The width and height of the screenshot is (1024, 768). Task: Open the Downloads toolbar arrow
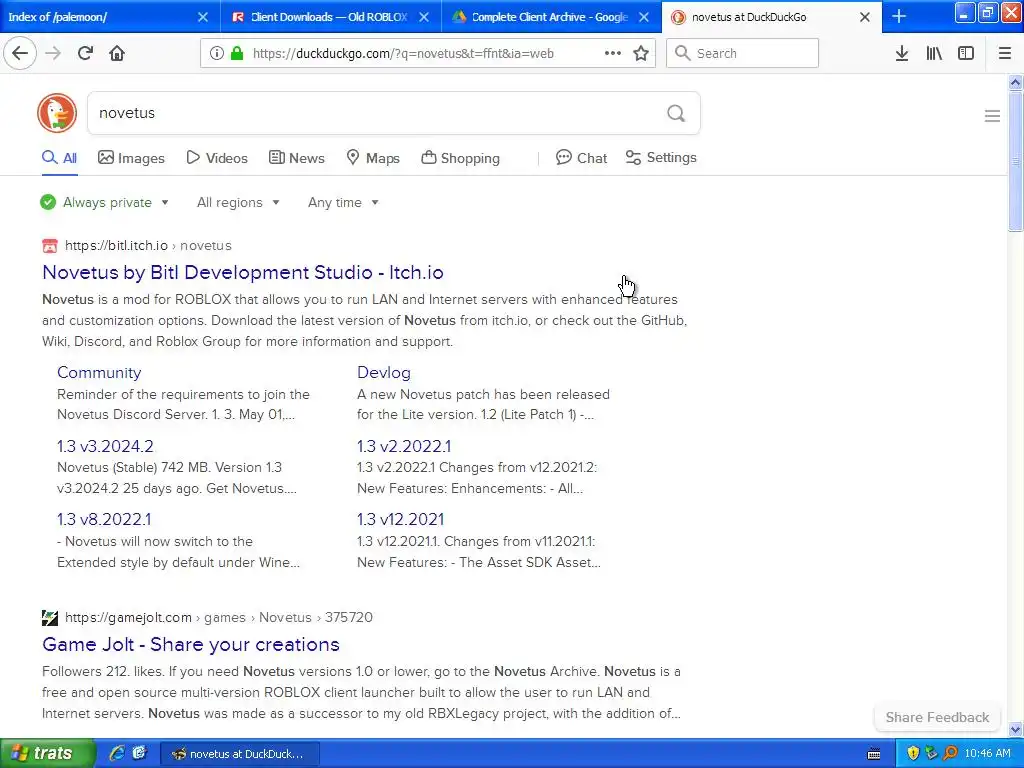(x=902, y=54)
